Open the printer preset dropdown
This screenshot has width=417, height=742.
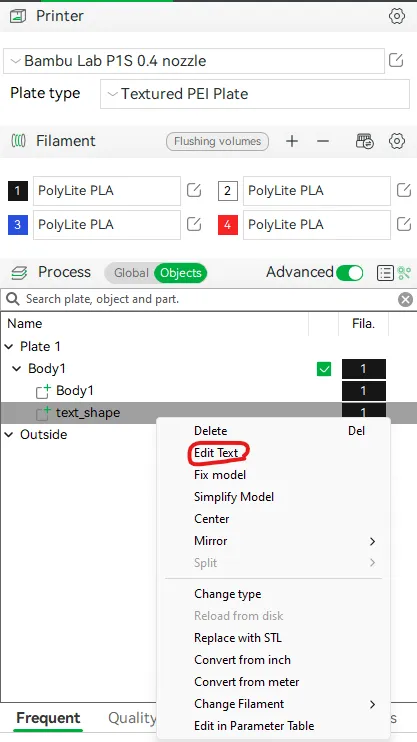(x=194, y=61)
